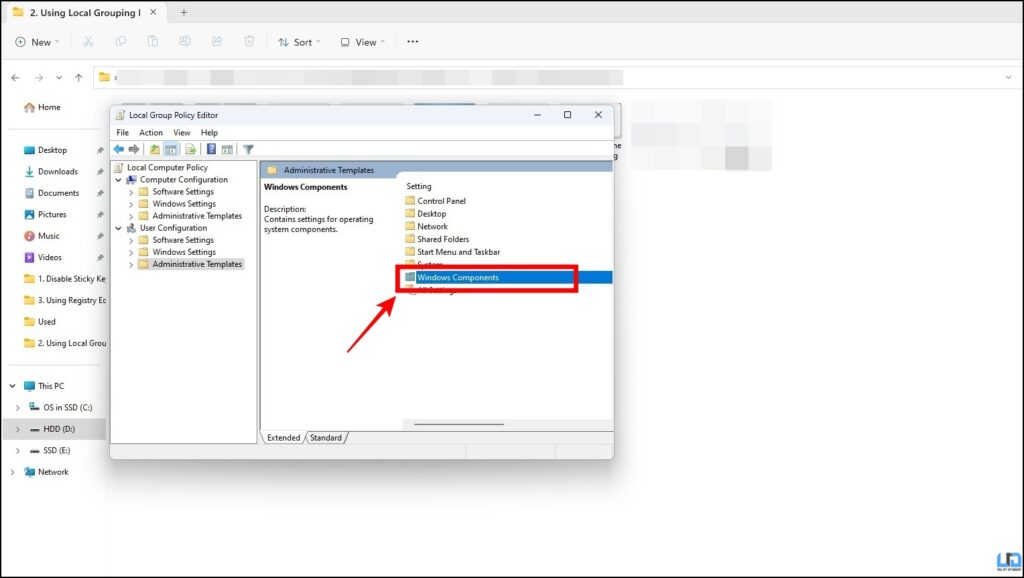This screenshot has height=578, width=1024.
Task: Open the Help menu
Action: click(209, 133)
